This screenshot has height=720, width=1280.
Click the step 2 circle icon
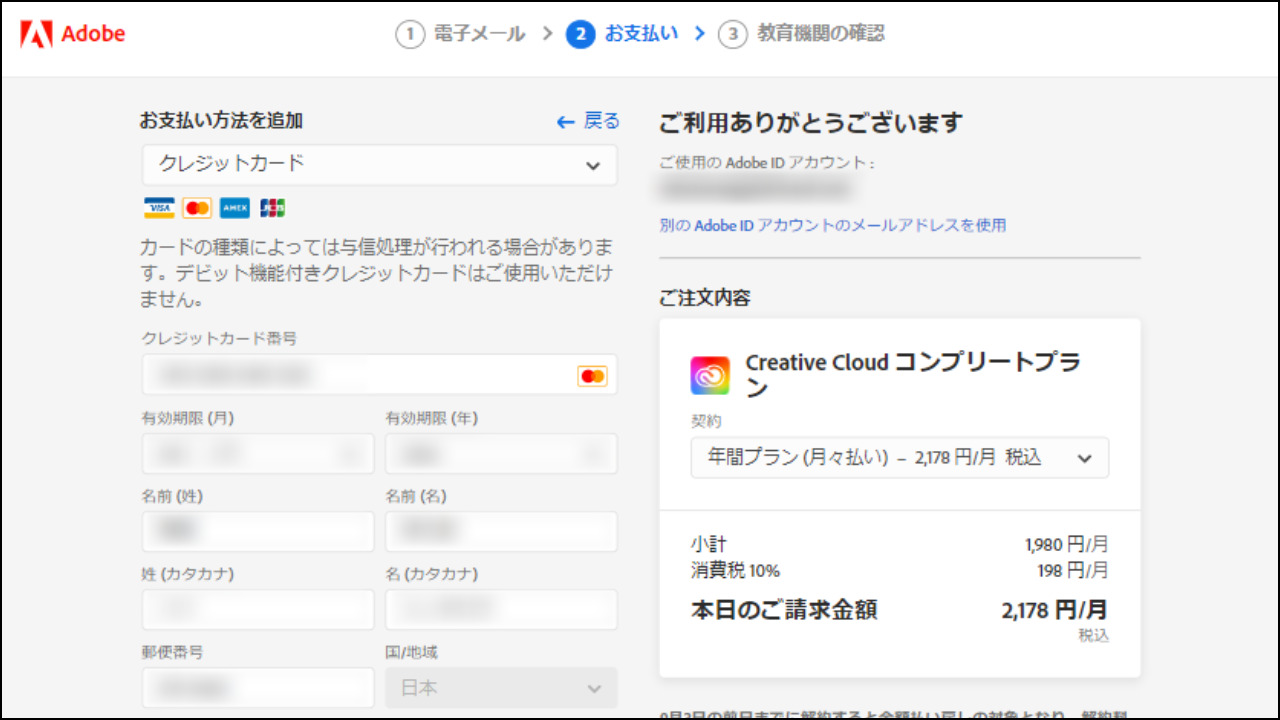[x=580, y=35]
